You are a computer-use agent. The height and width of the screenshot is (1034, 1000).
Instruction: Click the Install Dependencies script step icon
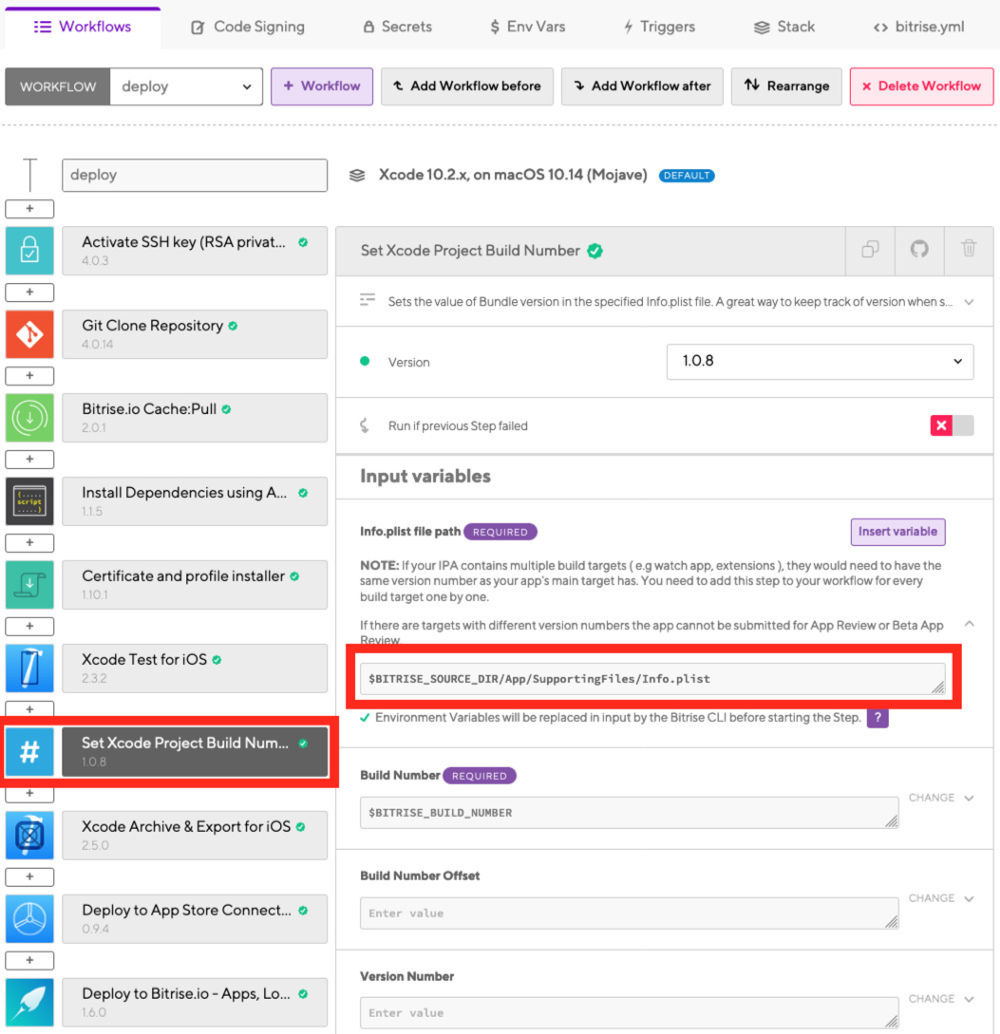click(x=30, y=501)
